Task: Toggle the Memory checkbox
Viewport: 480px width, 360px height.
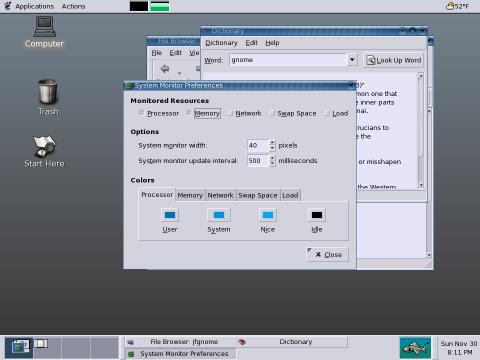Action: (x=189, y=113)
